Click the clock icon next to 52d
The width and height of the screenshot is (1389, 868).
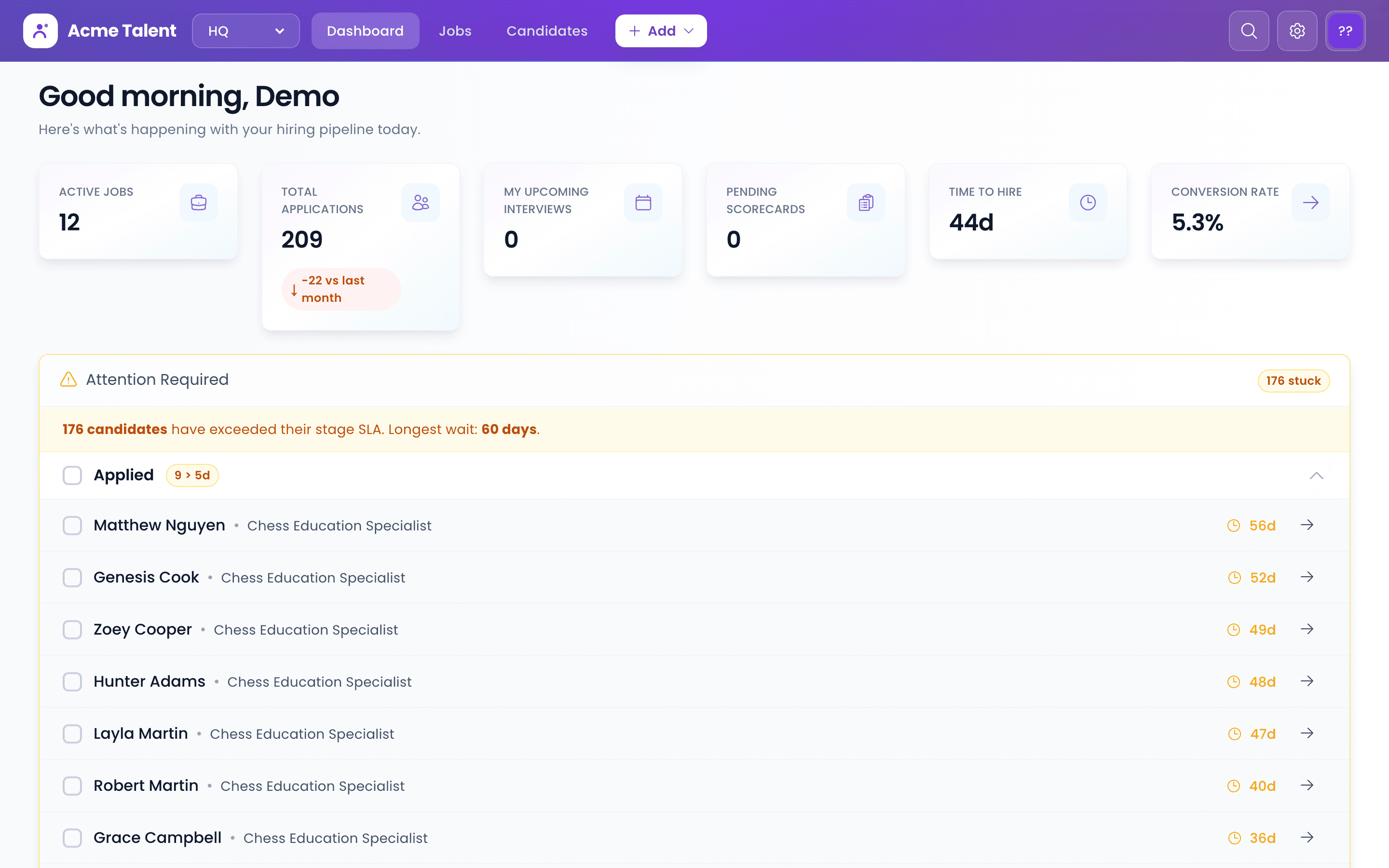coord(1234,578)
